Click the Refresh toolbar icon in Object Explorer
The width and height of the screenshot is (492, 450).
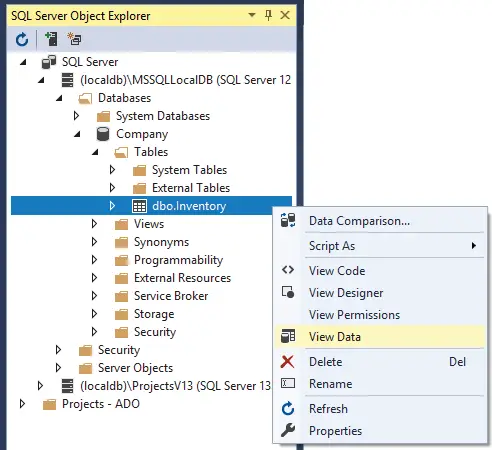(22, 40)
